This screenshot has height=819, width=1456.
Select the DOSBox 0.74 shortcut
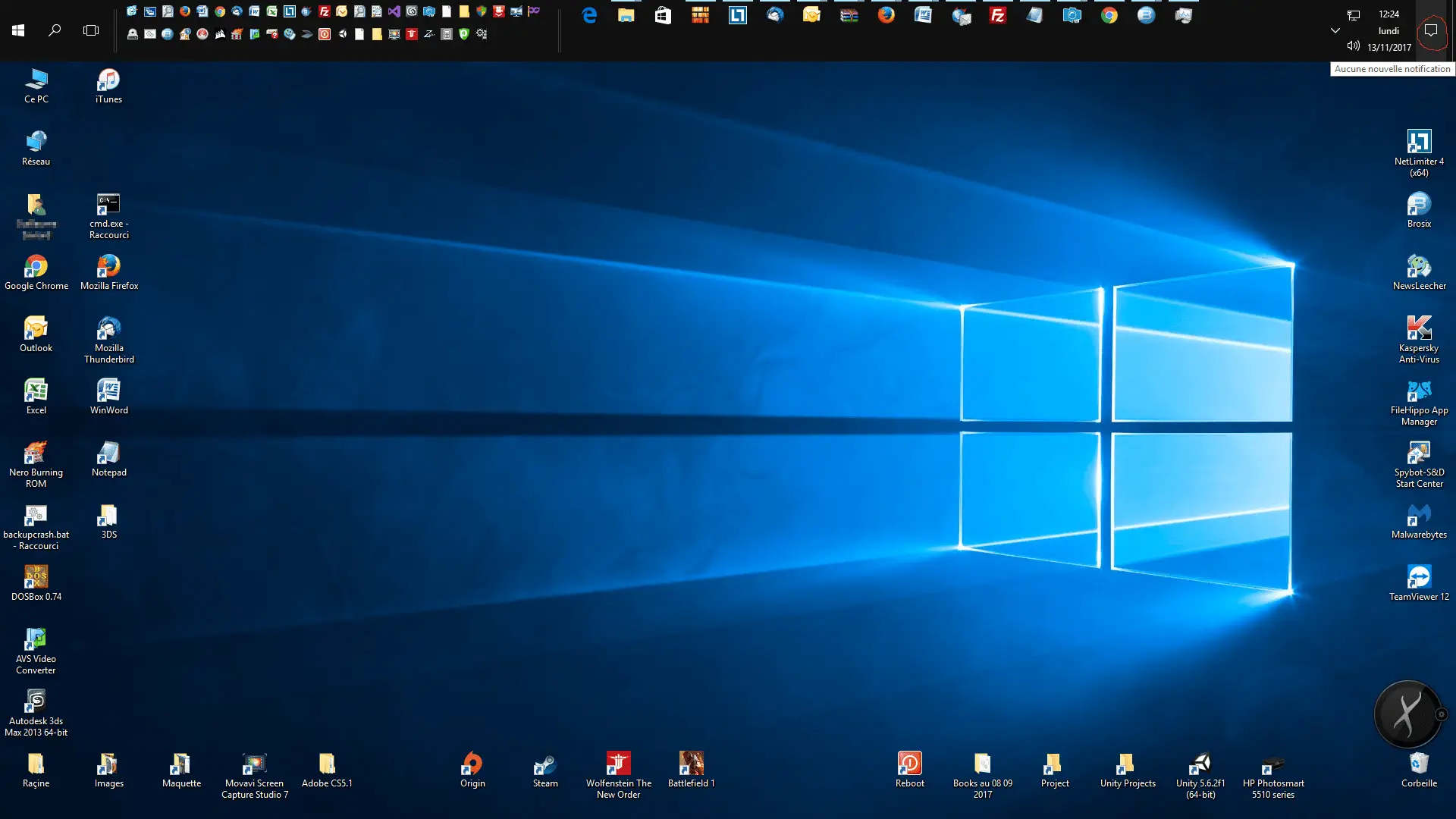[x=36, y=583]
